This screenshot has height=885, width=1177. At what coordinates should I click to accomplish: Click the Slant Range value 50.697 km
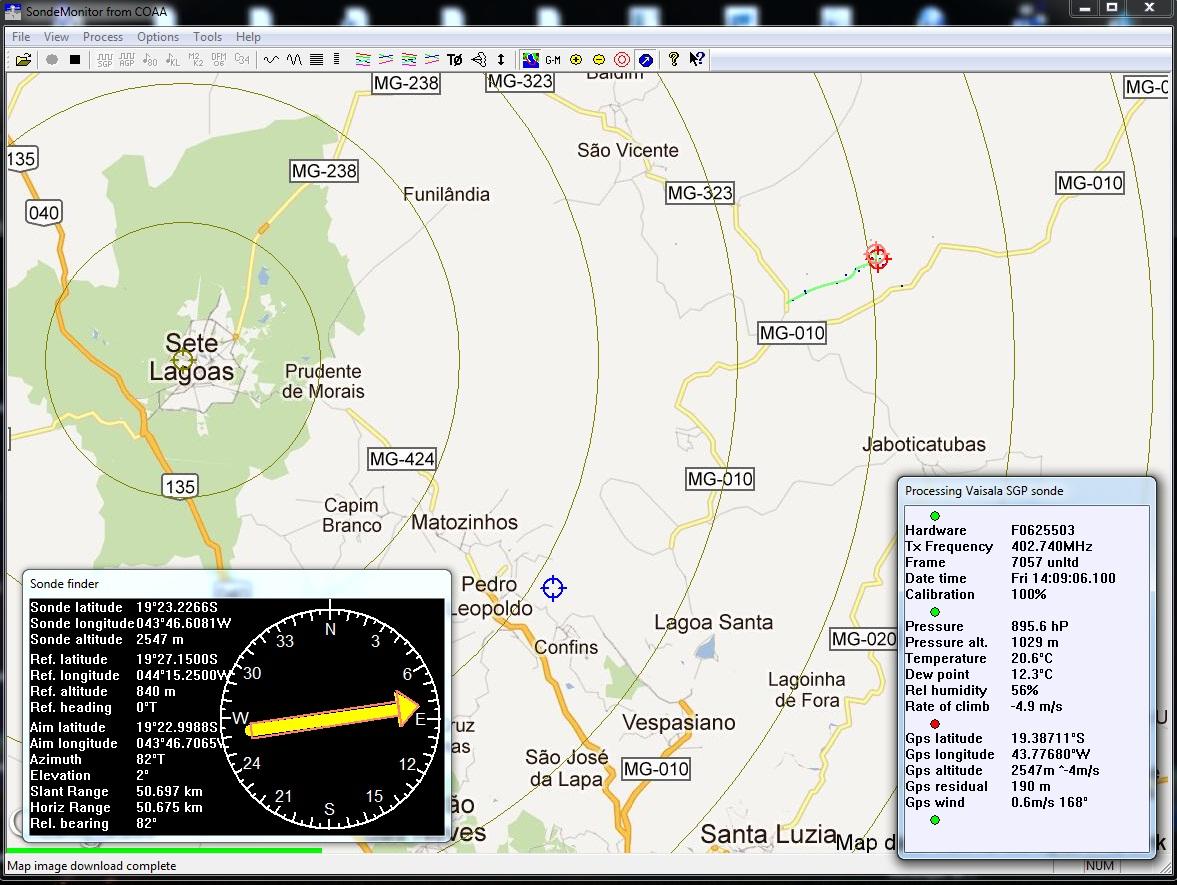pos(169,792)
